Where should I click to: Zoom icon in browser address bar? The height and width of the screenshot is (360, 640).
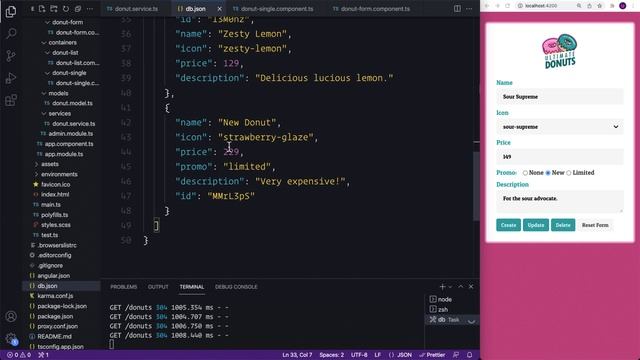tap(579, 6)
